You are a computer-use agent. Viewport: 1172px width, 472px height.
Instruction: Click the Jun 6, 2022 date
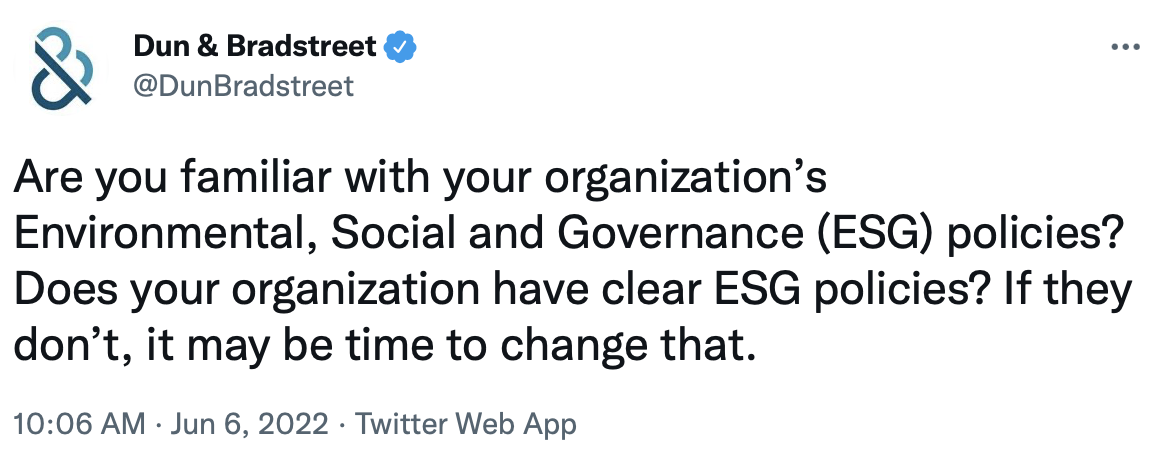tap(248, 424)
